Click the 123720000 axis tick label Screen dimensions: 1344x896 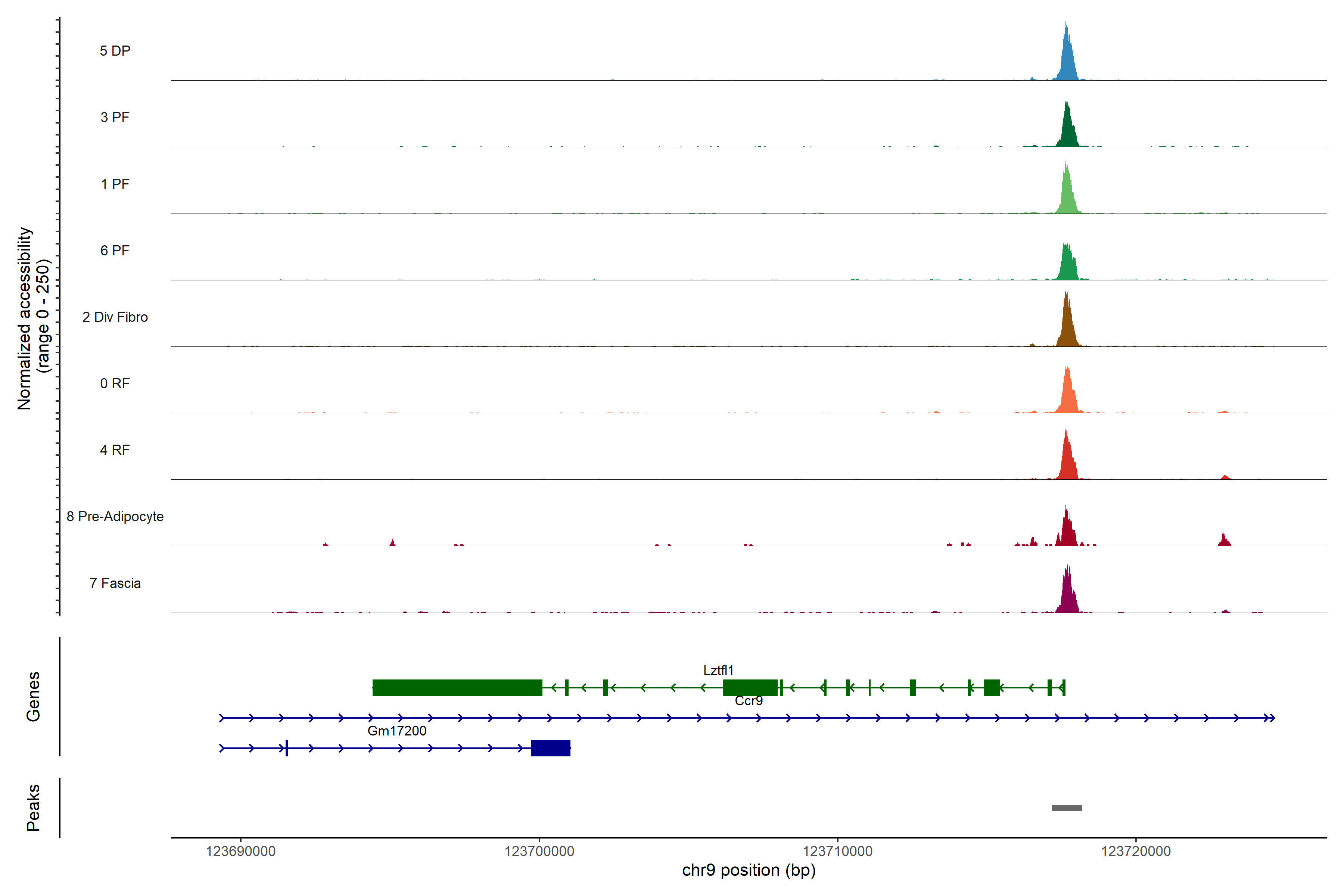pos(1135,852)
